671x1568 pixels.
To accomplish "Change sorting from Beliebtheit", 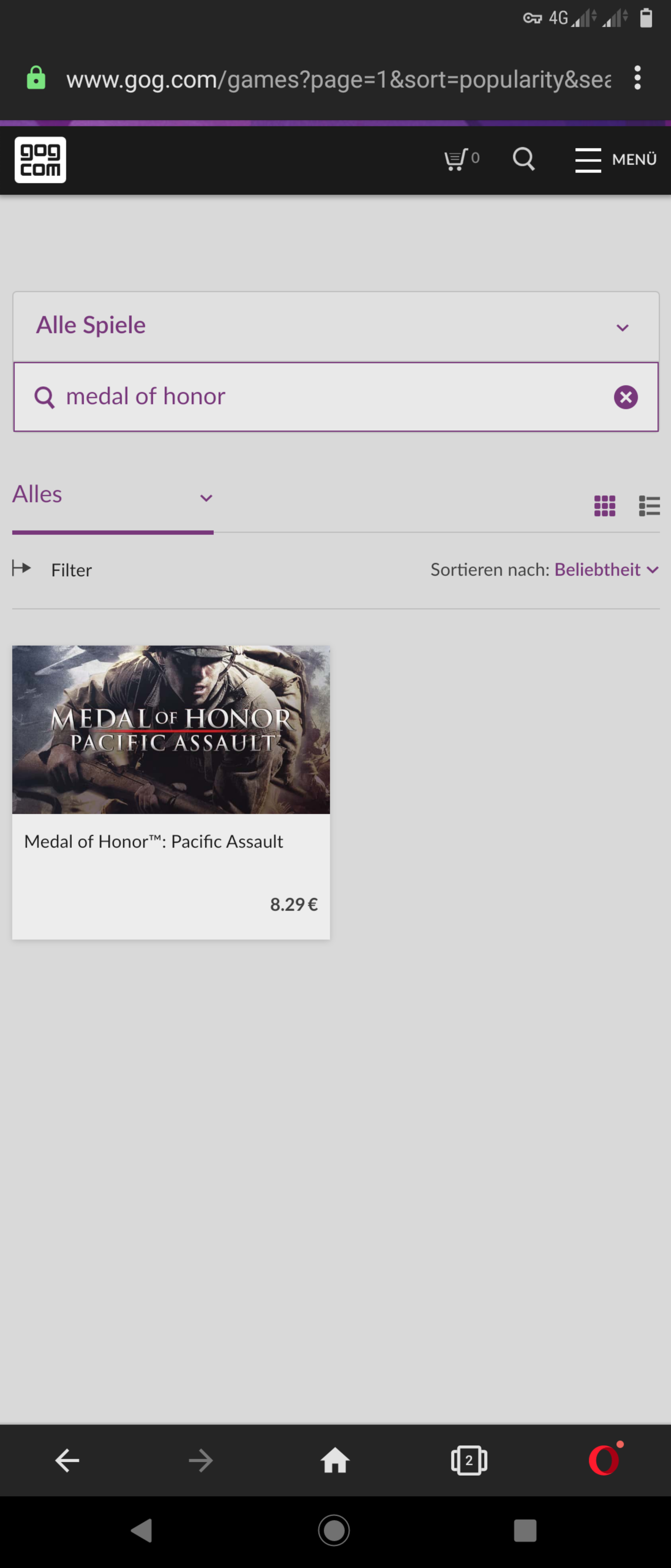I will click(x=607, y=570).
